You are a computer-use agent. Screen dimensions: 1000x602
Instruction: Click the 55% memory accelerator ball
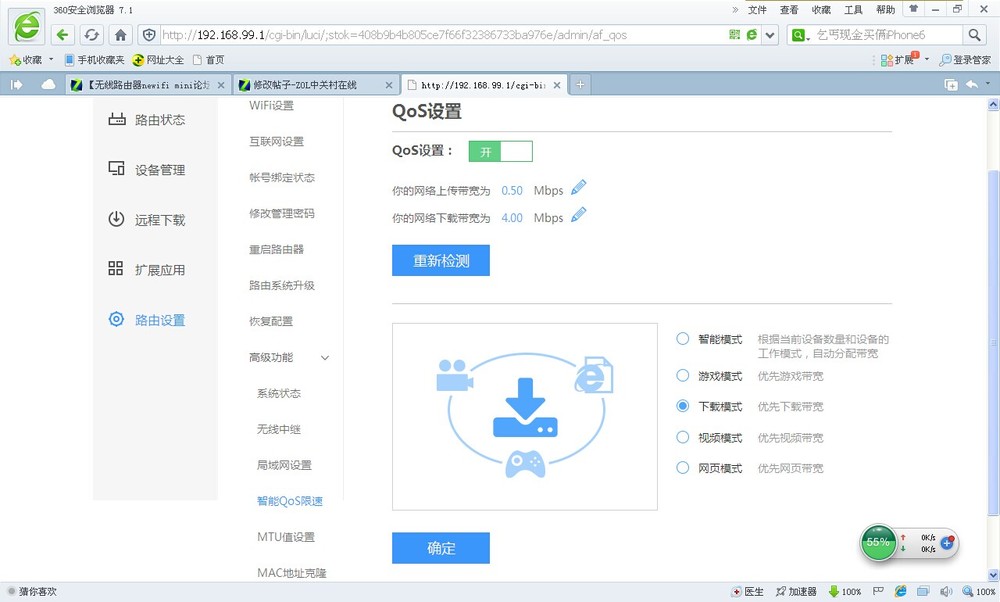878,543
